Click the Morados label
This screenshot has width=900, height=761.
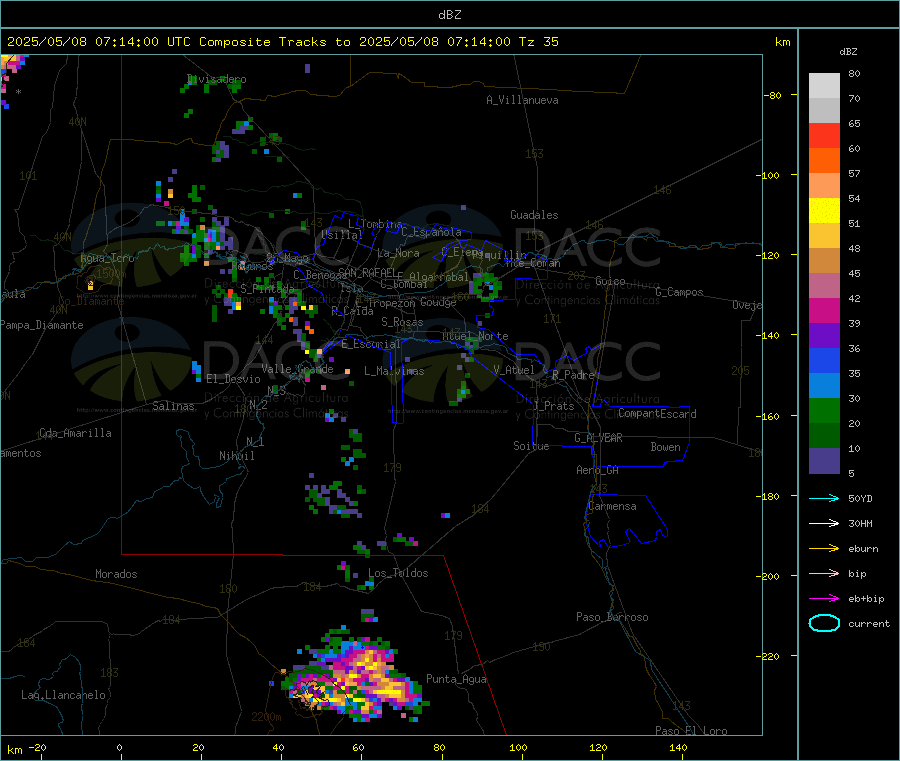pos(116,574)
